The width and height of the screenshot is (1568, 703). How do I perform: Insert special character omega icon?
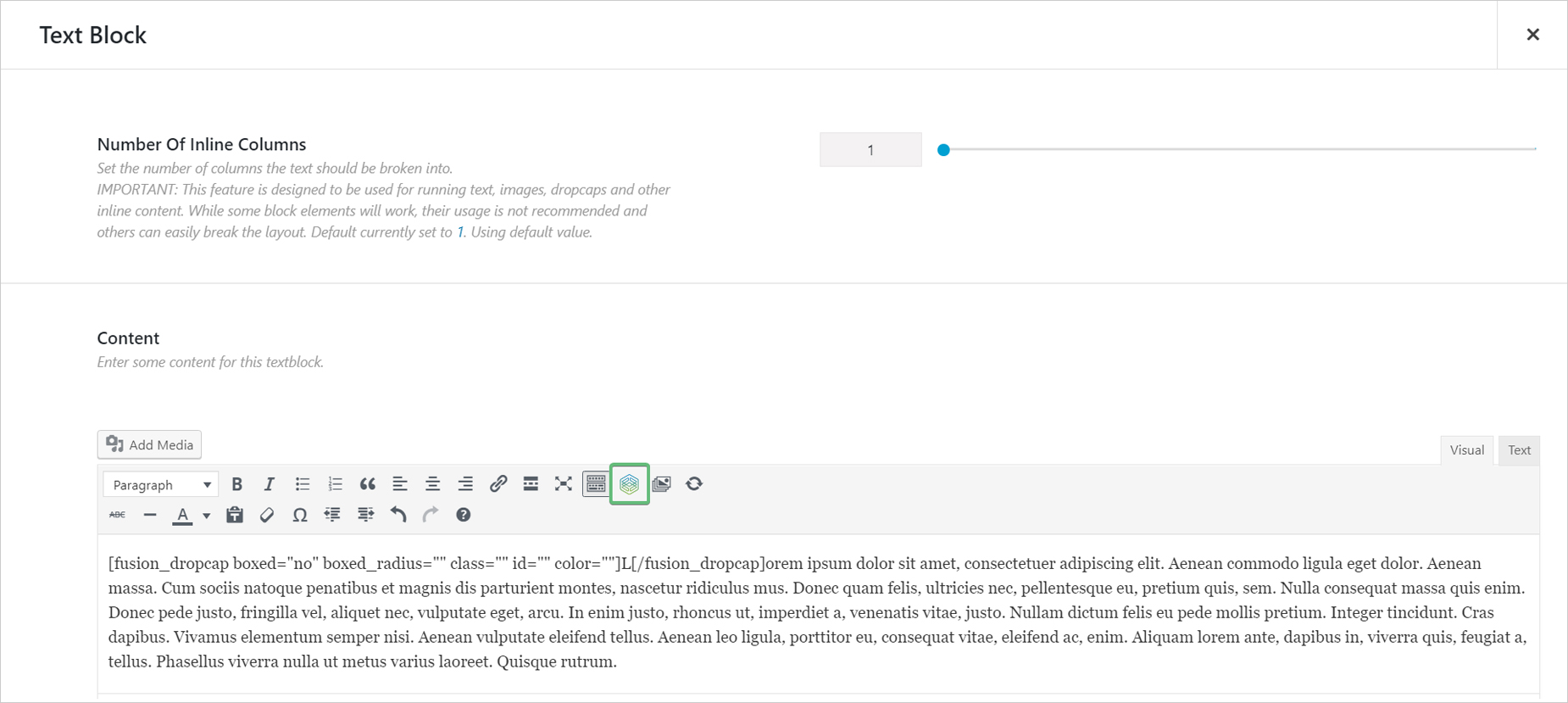point(300,515)
